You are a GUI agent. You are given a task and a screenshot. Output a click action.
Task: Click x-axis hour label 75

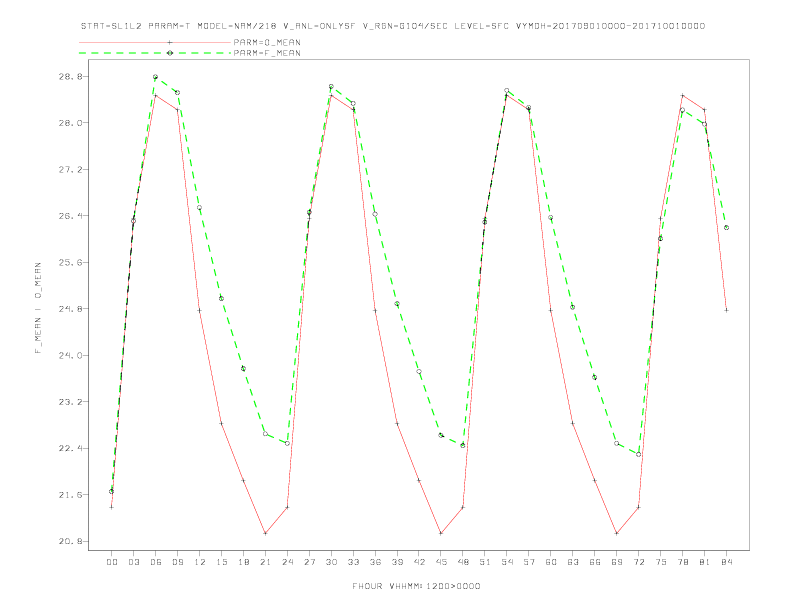click(661, 562)
